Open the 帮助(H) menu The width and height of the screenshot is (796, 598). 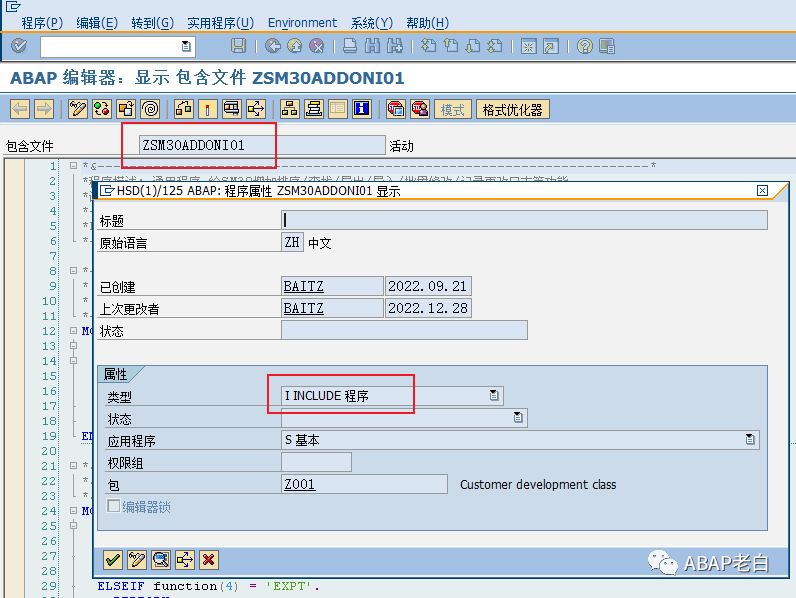pos(427,23)
